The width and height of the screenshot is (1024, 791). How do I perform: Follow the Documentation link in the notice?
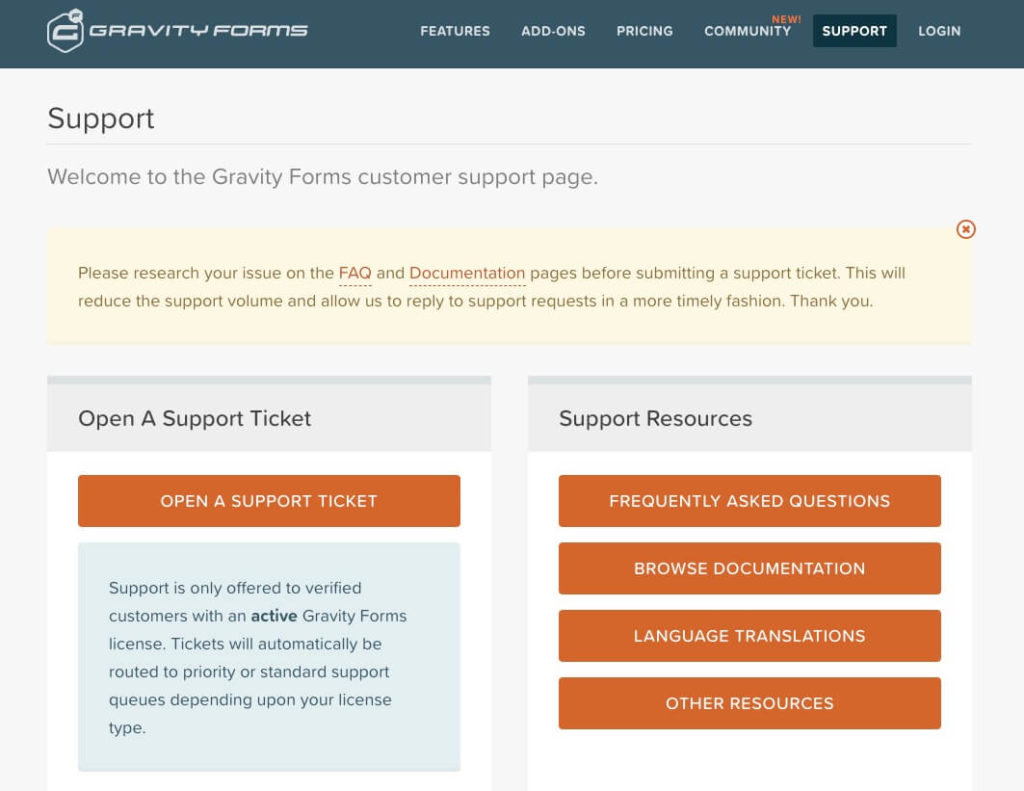tap(467, 273)
